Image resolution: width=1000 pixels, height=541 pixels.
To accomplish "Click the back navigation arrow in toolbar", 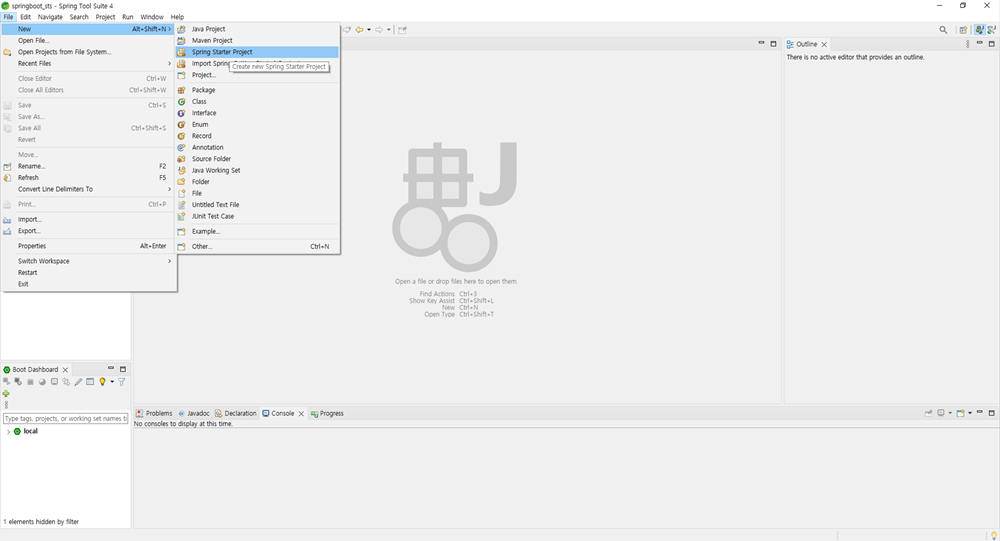I will coord(360,29).
